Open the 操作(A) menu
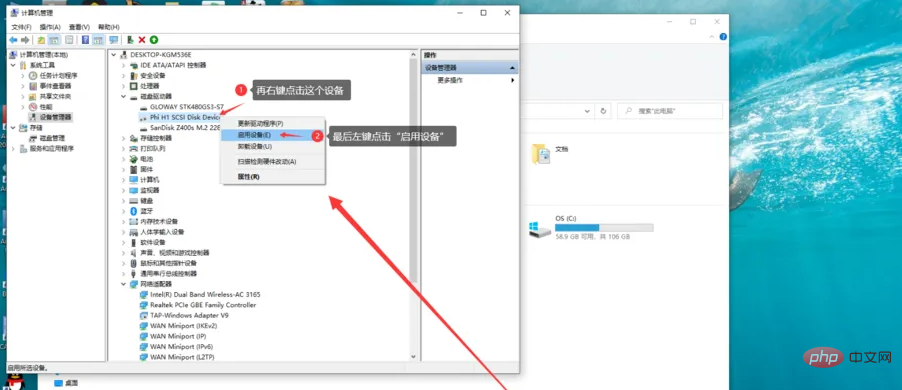Image resolution: width=902 pixels, height=390 pixels. (x=50, y=27)
